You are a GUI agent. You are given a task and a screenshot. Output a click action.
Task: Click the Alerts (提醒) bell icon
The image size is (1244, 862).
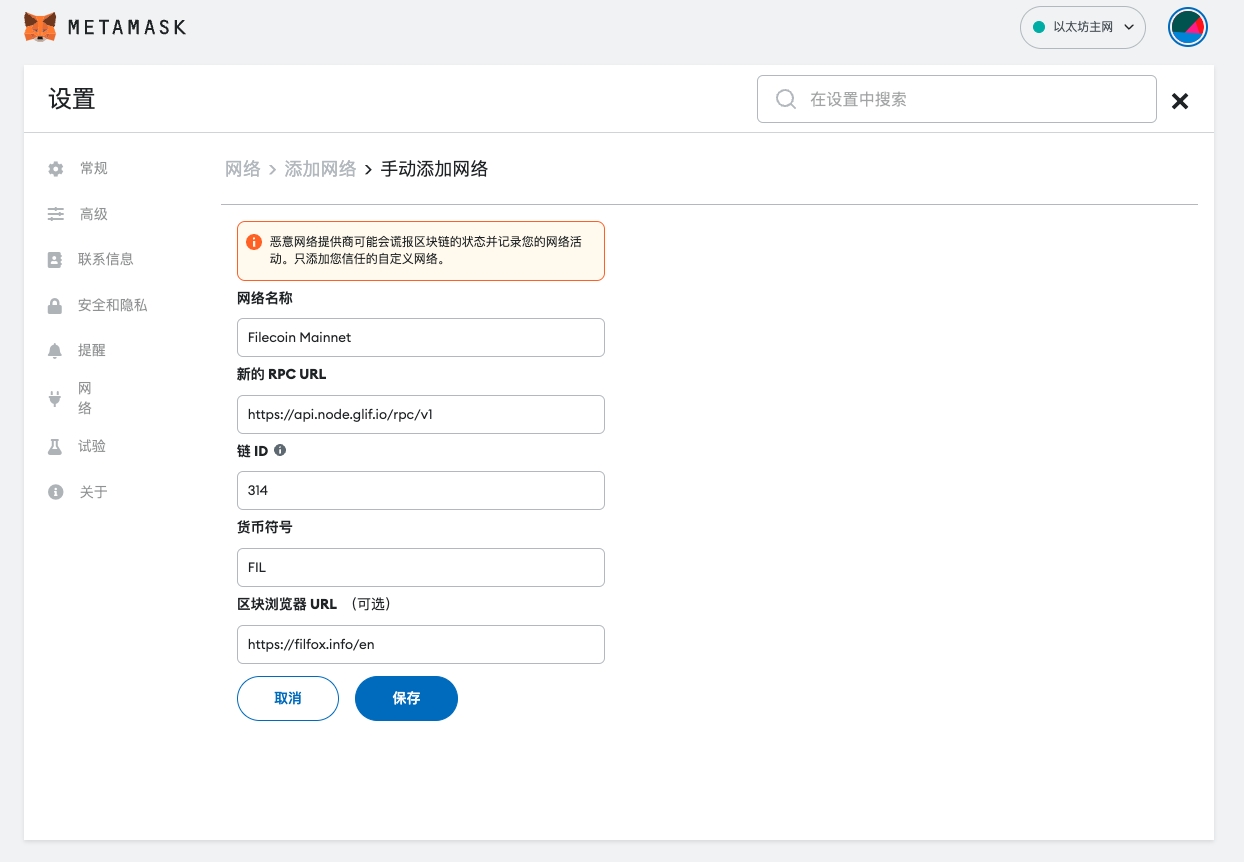(x=55, y=351)
